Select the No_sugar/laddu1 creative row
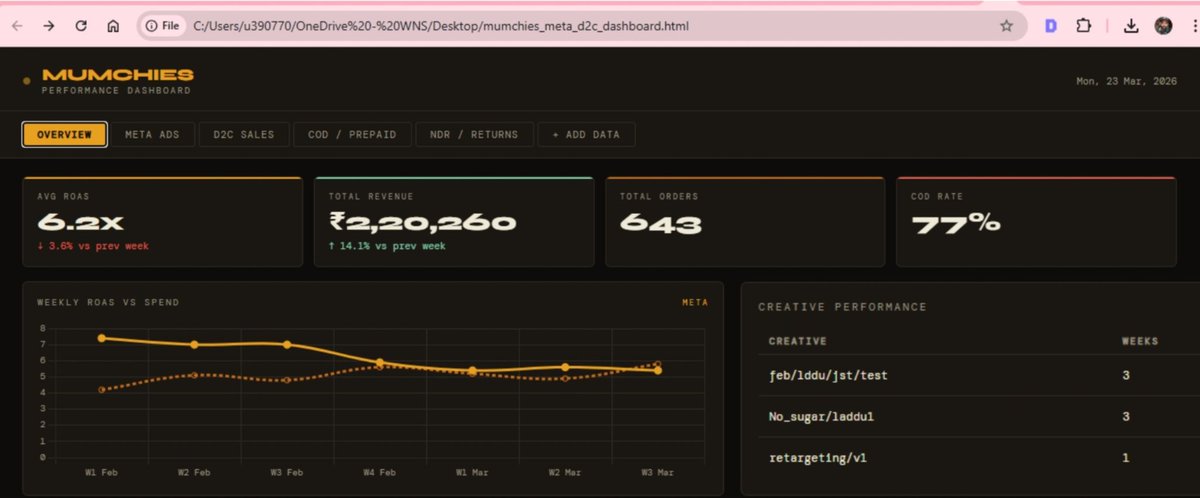This screenshot has width=1200, height=498. tap(970, 416)
